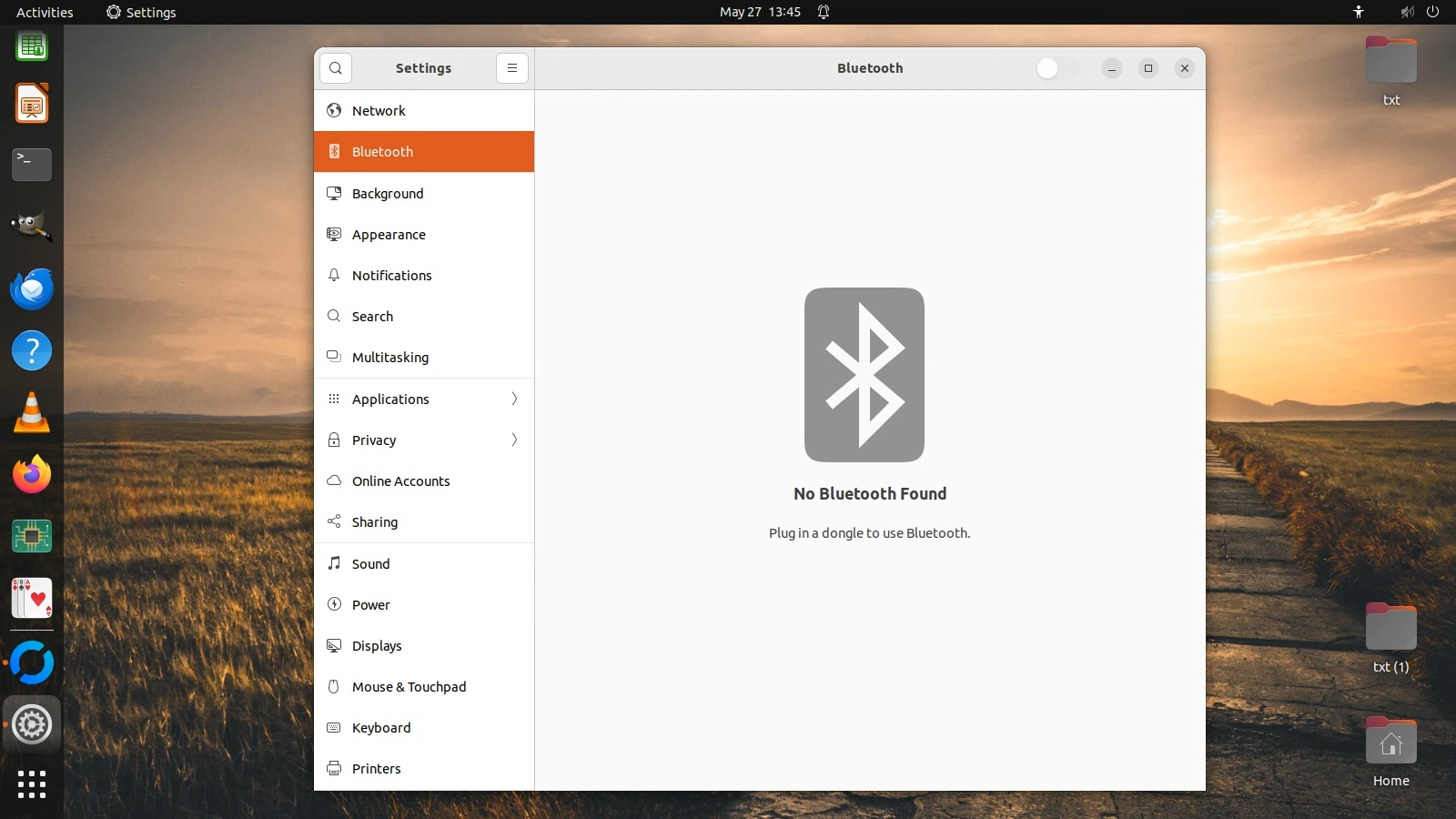This screenshot has width=1456, height=819.
Task: Open the Activities overview
Action: coord(45,12)
